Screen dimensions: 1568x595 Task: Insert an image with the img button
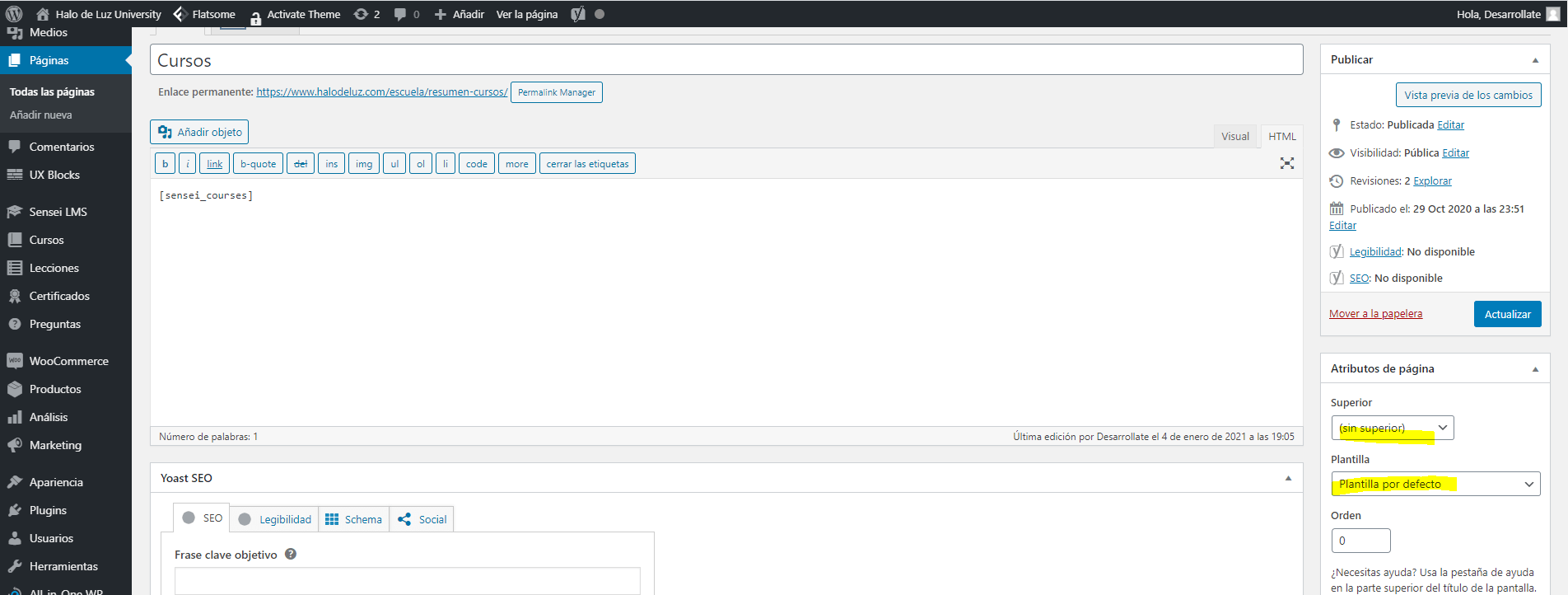coord(363,164)
